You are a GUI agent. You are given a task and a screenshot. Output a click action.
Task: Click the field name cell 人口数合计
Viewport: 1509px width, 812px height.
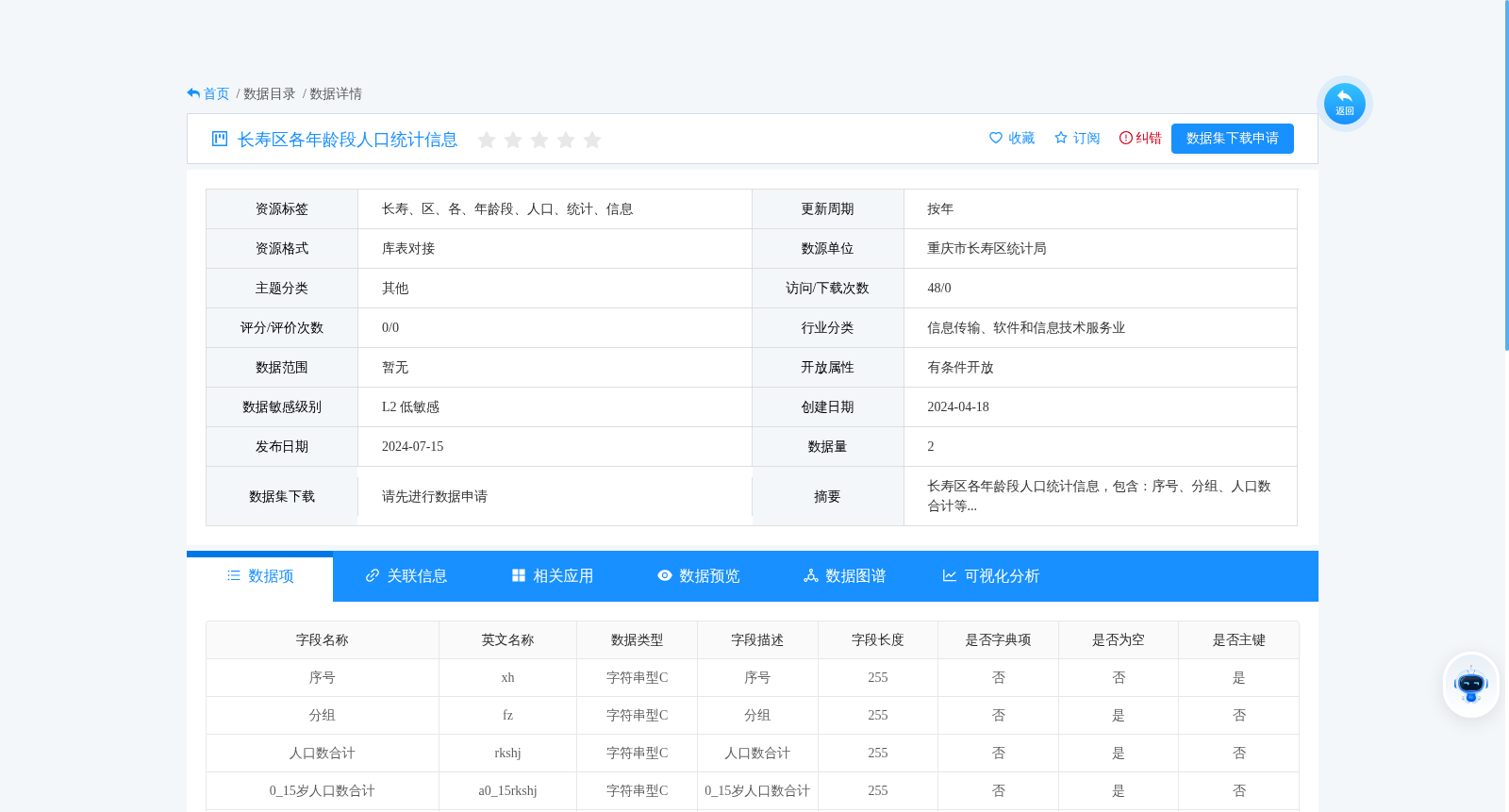[x=323, y=753]
